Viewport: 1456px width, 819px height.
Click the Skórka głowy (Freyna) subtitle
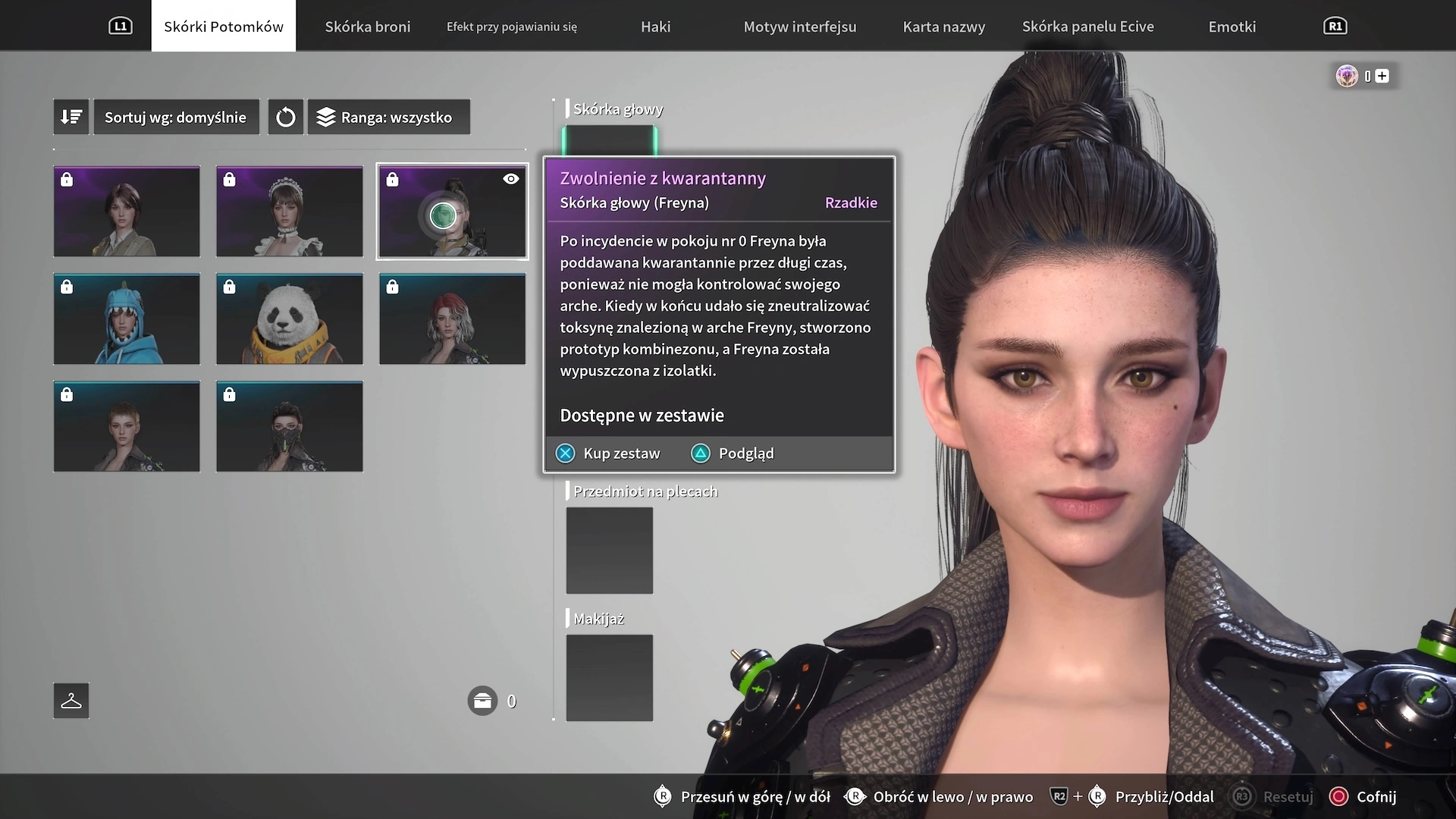click(634, 202)
